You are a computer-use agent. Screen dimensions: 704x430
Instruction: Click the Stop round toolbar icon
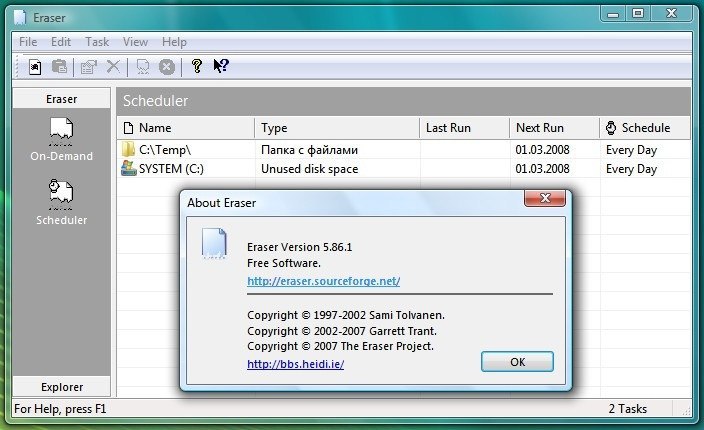point(167,67)
